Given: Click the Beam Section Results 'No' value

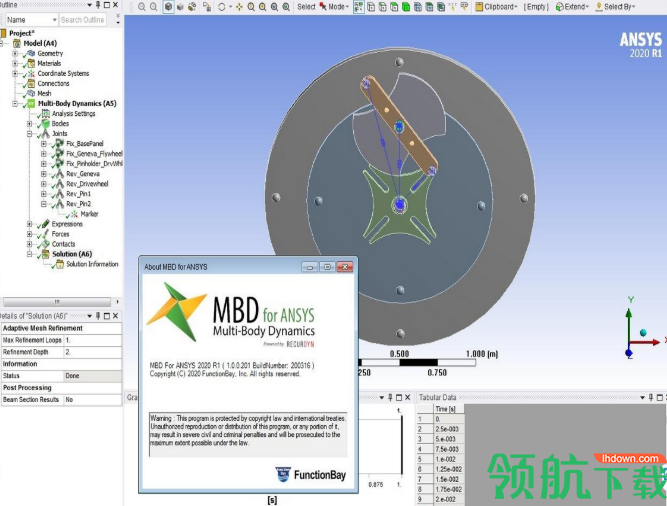Looking at the screenshot, I should 92,400.
